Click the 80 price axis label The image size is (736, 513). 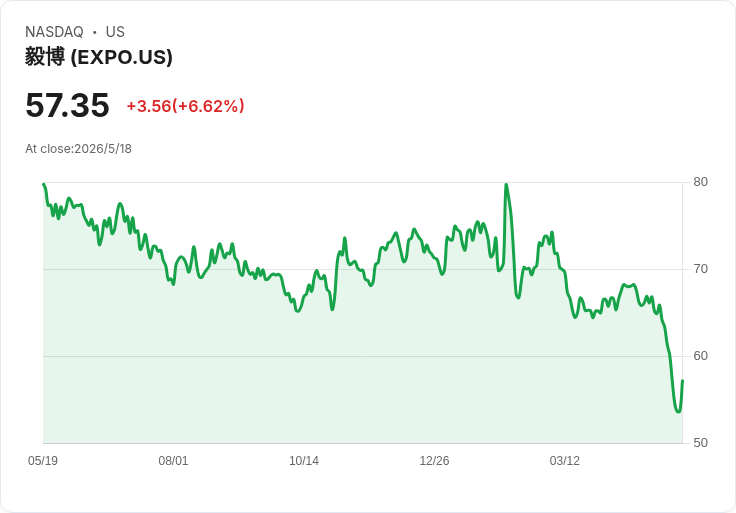point(700,182)
